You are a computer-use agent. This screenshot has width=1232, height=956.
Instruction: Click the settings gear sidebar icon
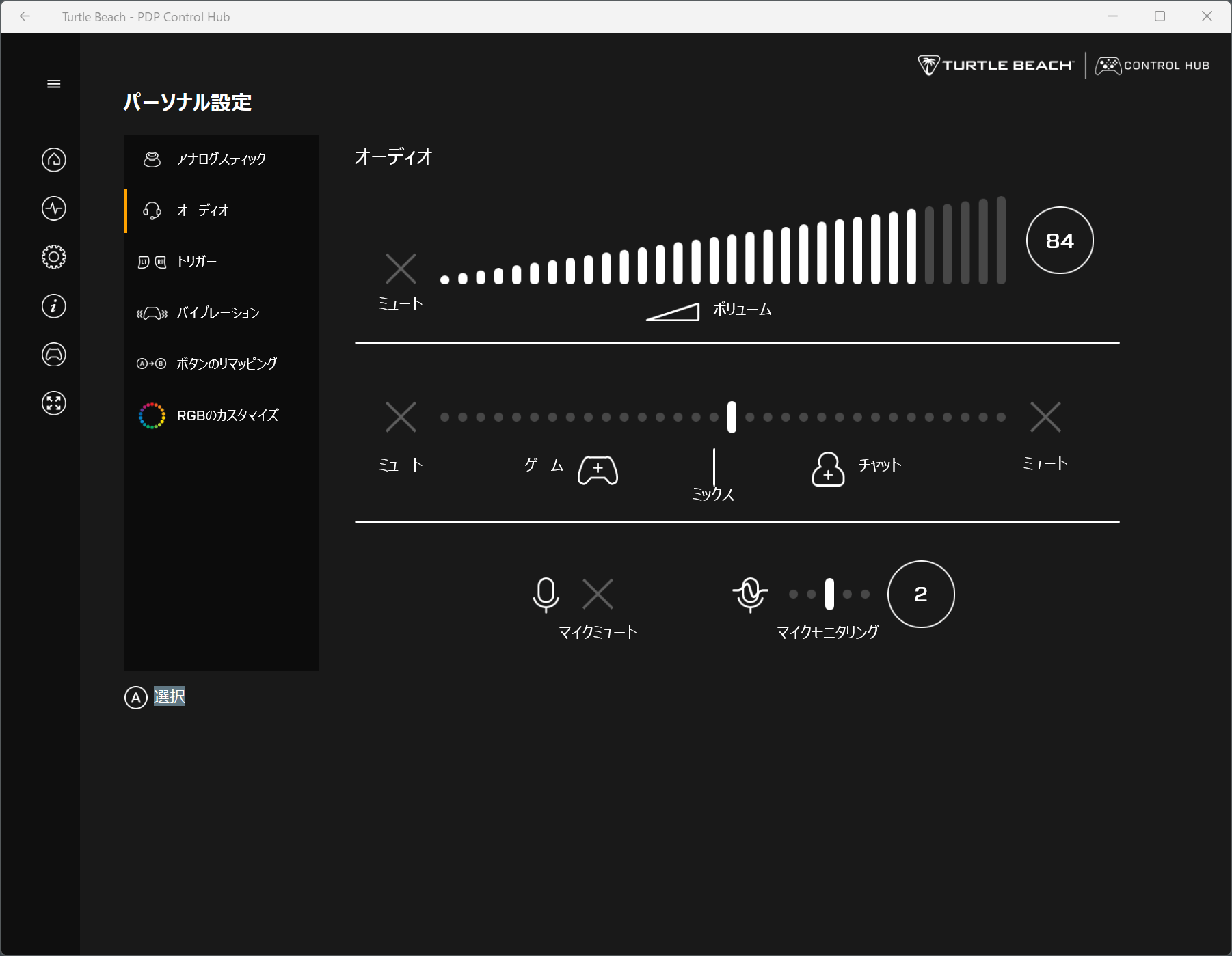pyautogui.click(x=53, y=257)
